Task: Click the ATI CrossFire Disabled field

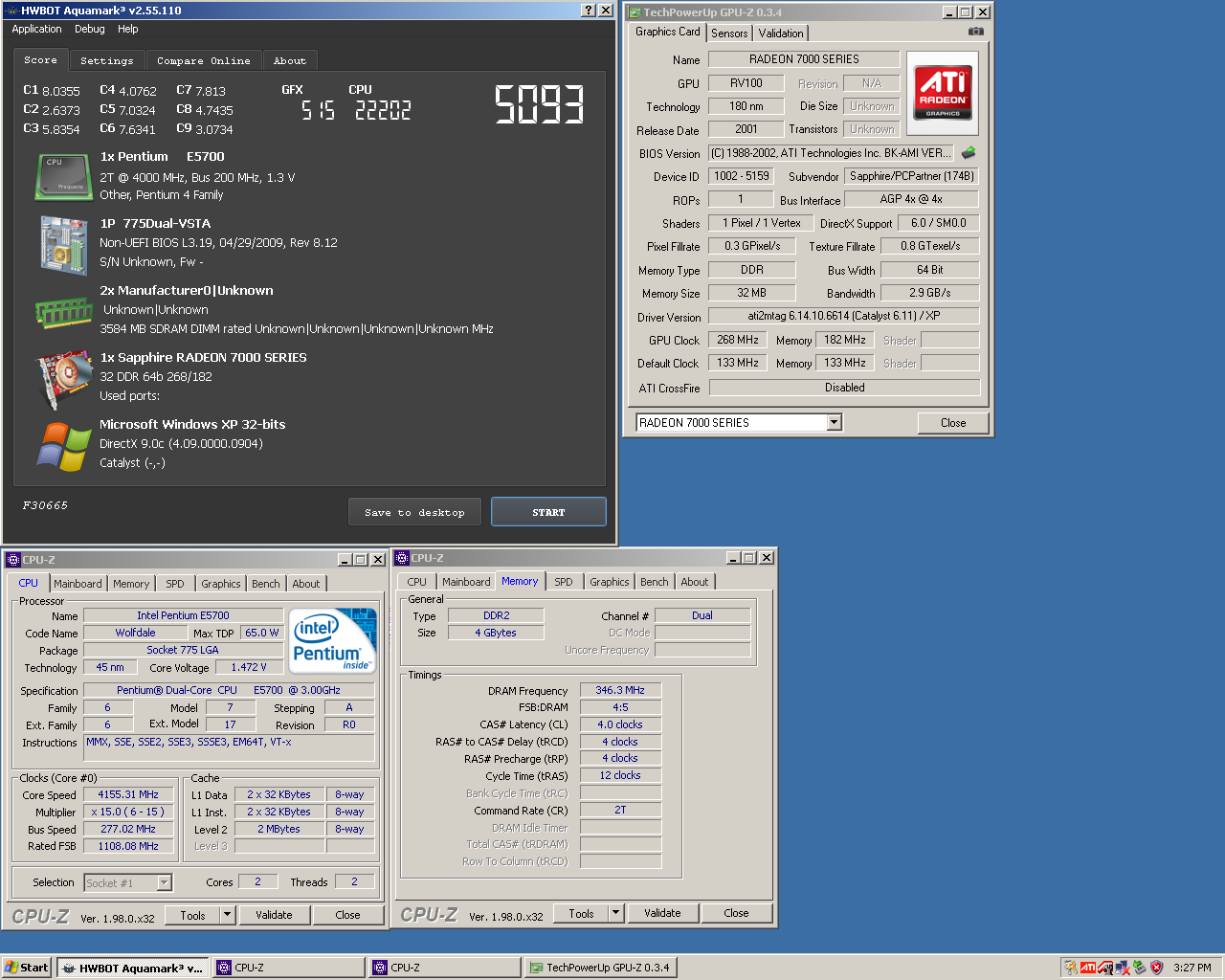Action: click(x=844, y=388)
